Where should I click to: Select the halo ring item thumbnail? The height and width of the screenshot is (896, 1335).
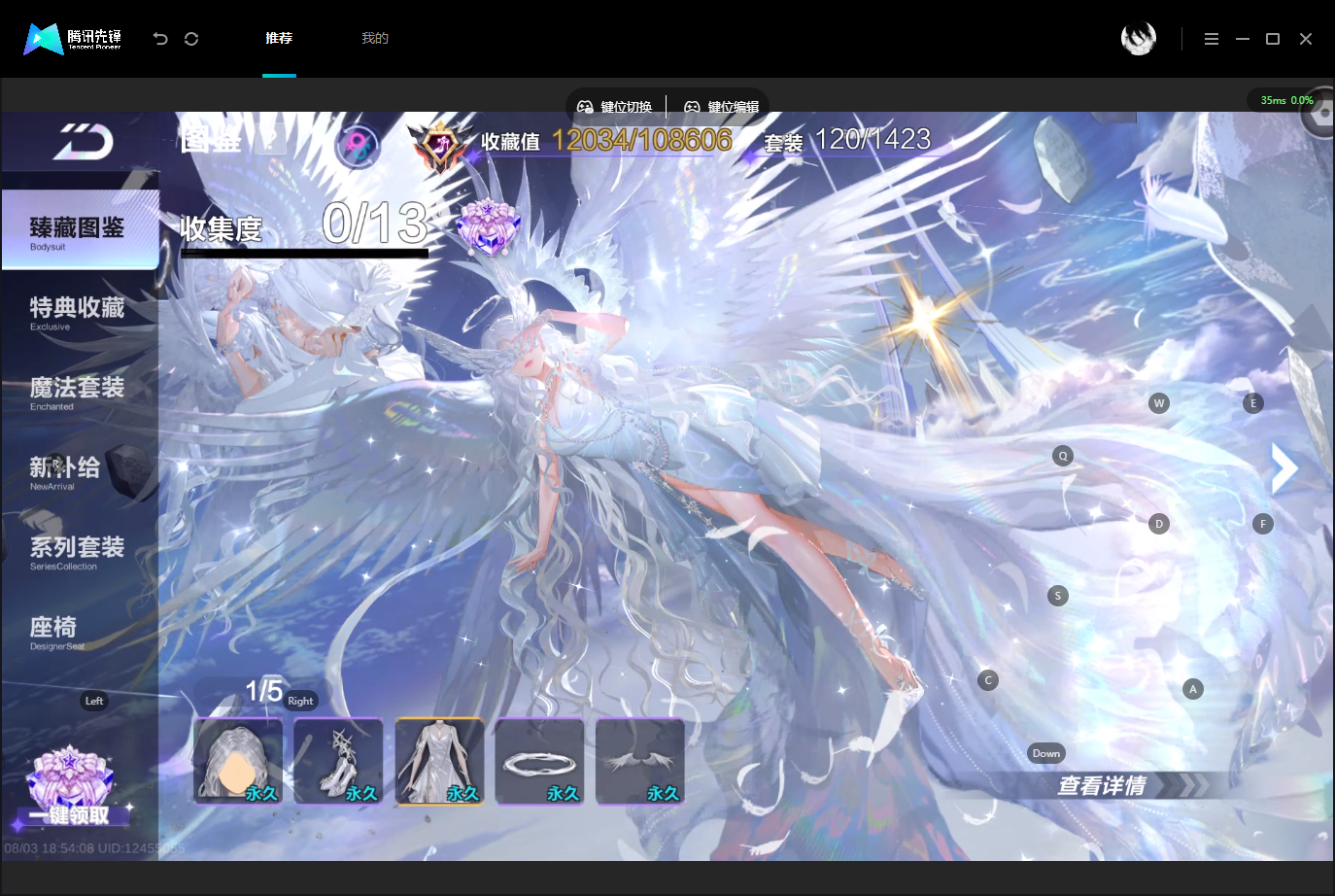coord(539,762)
